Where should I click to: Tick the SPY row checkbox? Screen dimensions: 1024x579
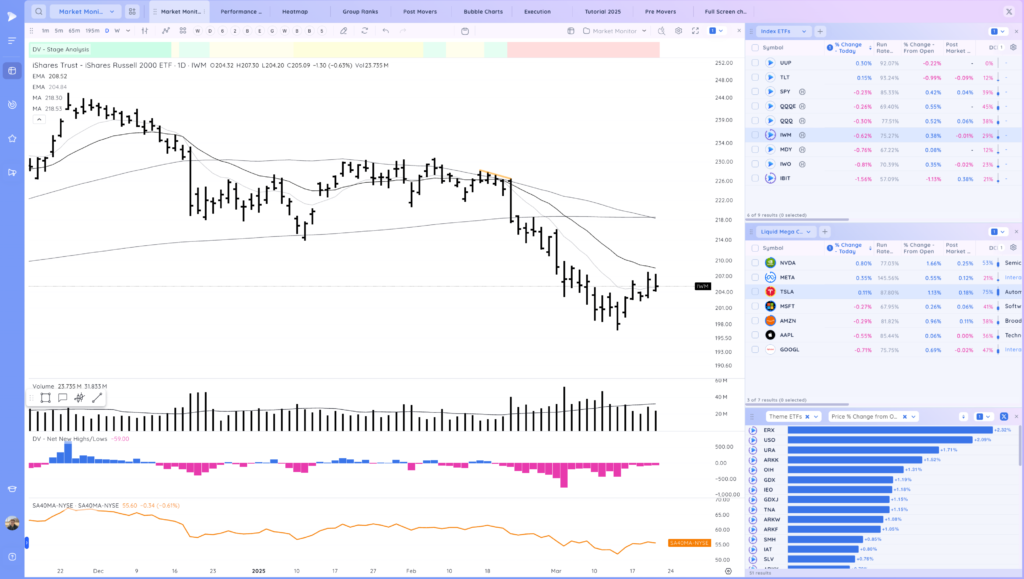(x=755, y=92)
